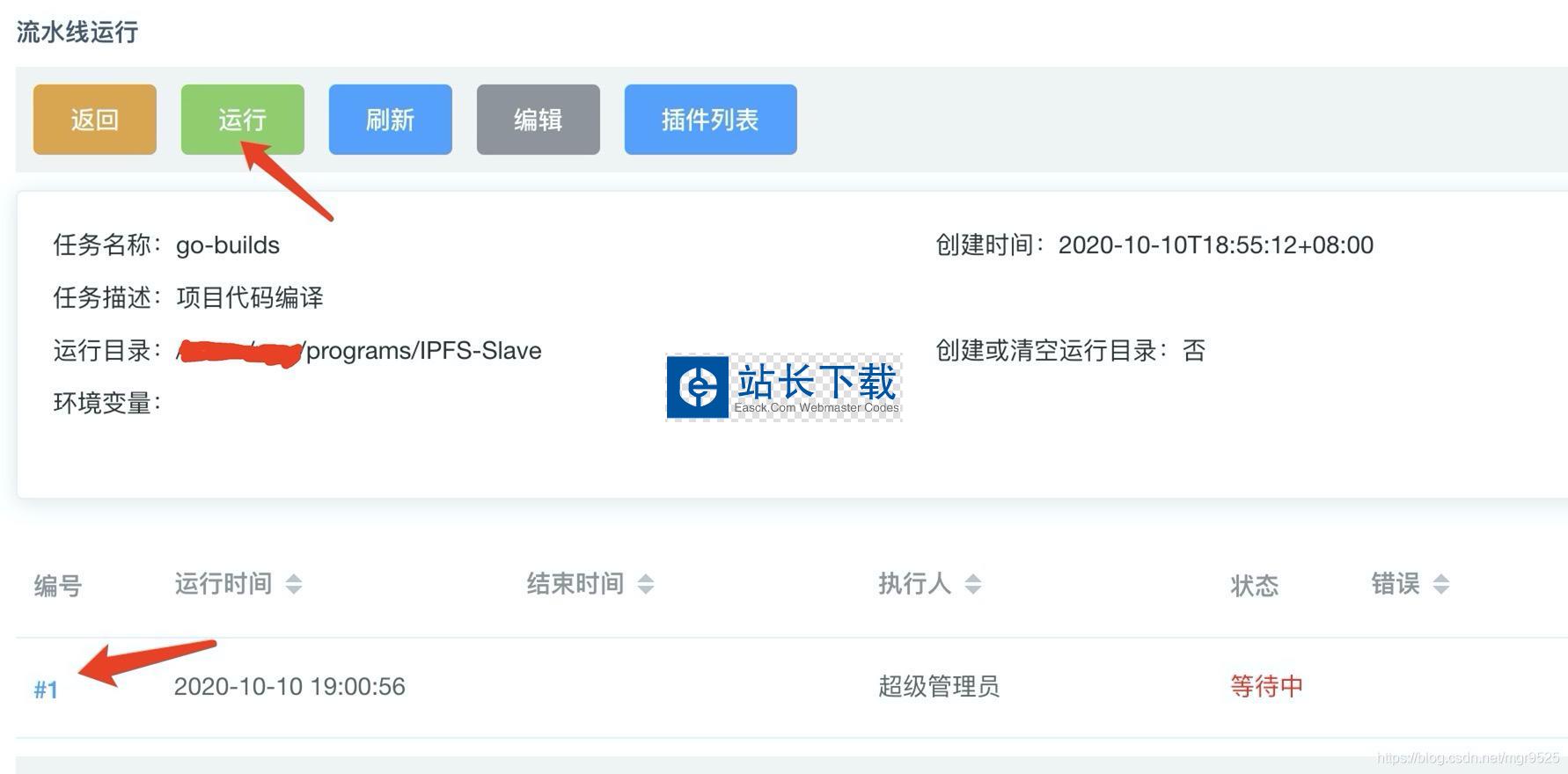Open run record #1
The height and width of the screenshot is (774, 1568).
click(46, 690)
